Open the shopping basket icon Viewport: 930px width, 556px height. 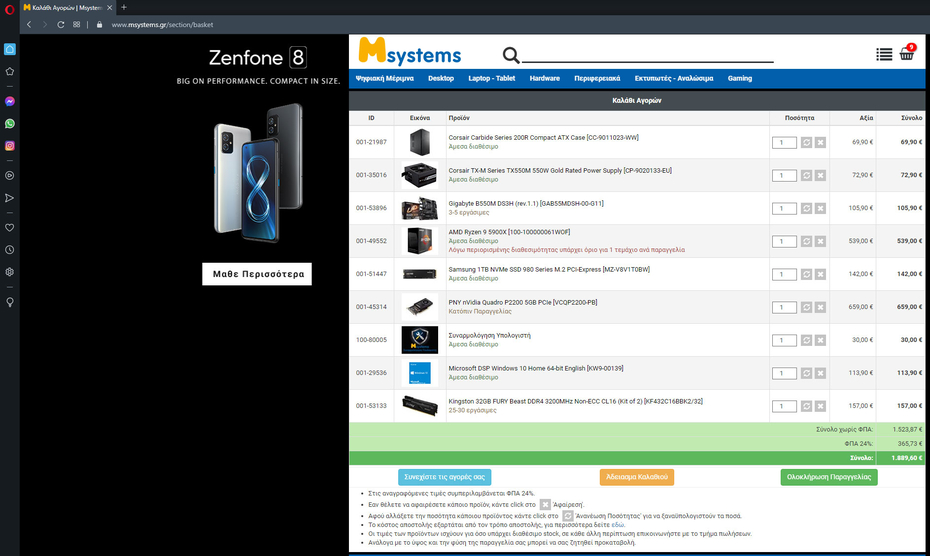click(x=907, y=53)
